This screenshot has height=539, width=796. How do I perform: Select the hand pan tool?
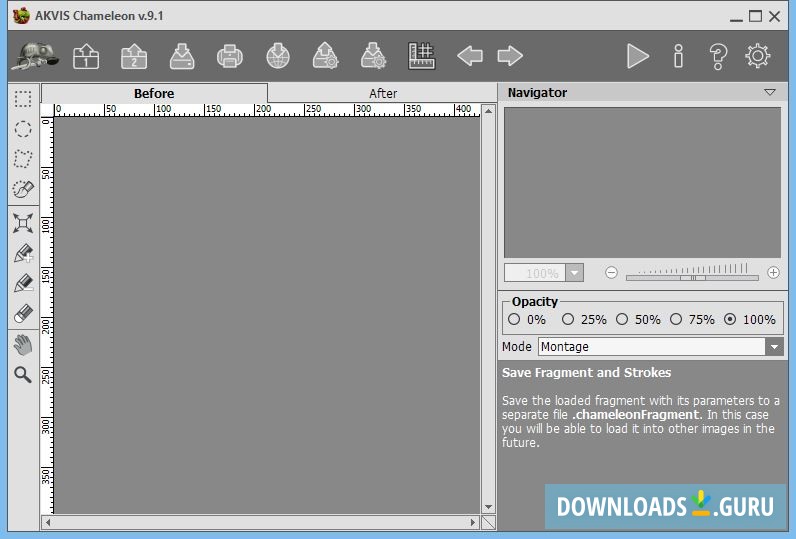tap(23, 345)
